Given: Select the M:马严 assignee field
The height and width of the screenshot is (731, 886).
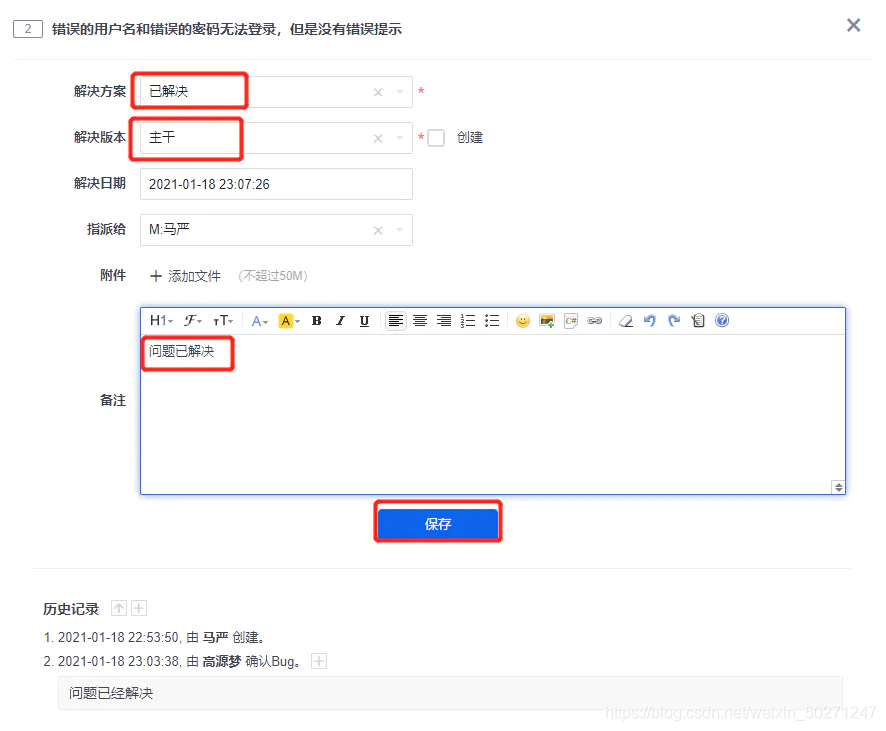Looking at the screenshot, I should (276, 230).
